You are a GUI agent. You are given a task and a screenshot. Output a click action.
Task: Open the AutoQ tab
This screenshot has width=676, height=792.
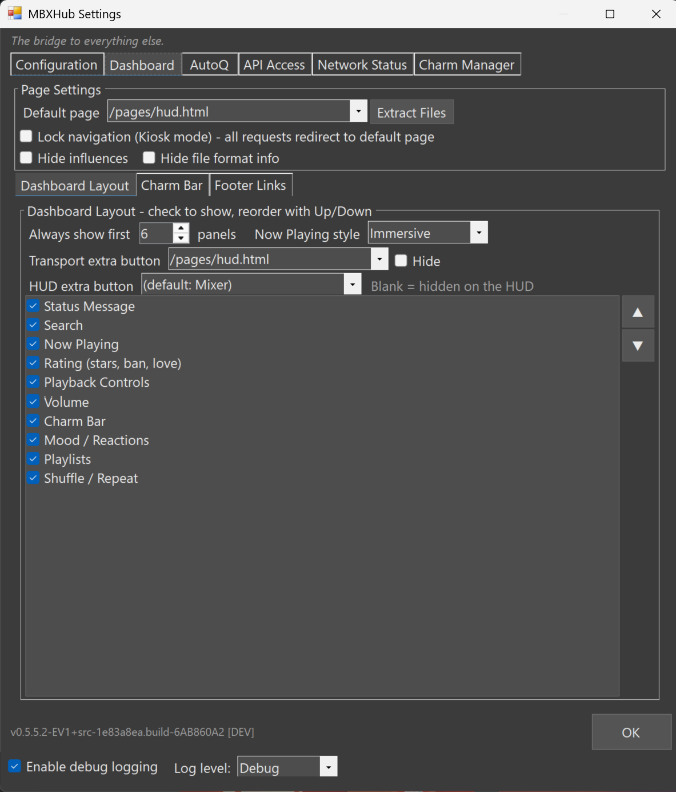click(209, 65)
